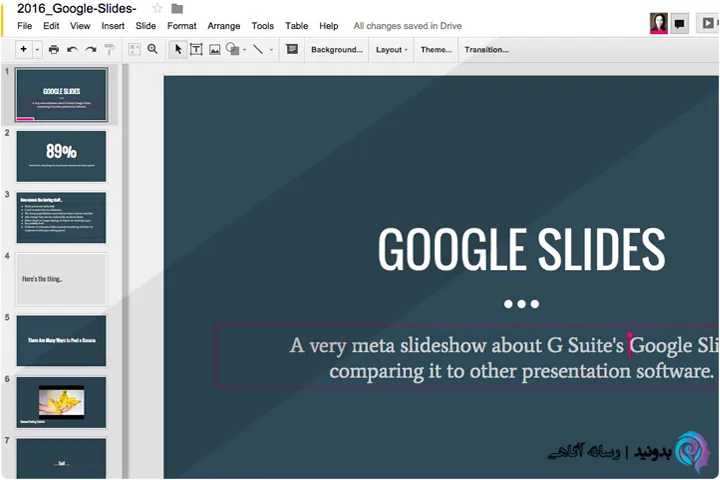Select slide 6 thumbnail with banana photo
720x480 pixels.
pos(62,402)
